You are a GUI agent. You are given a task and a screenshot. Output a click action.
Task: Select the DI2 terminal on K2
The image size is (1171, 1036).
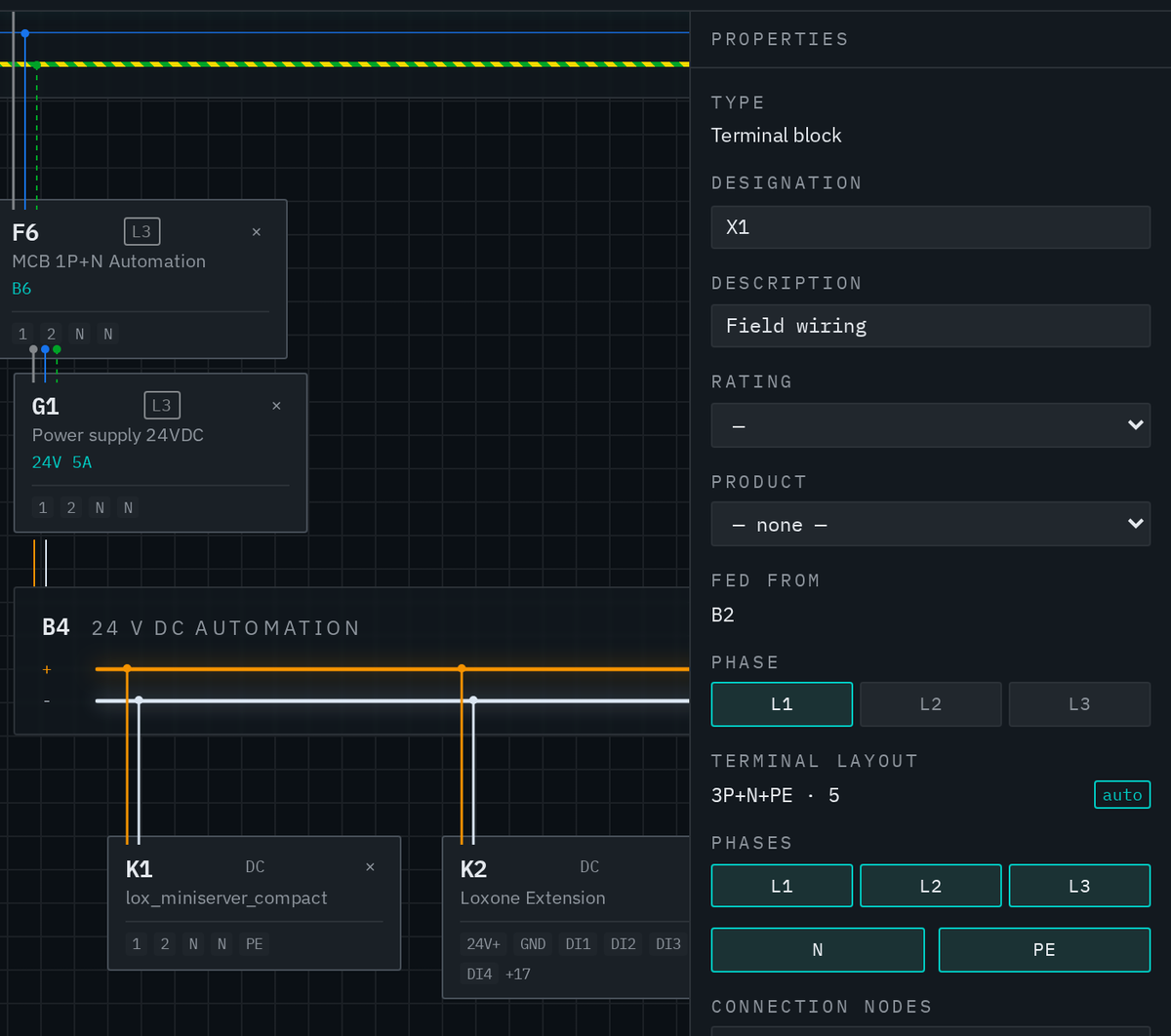pos(624,943)
